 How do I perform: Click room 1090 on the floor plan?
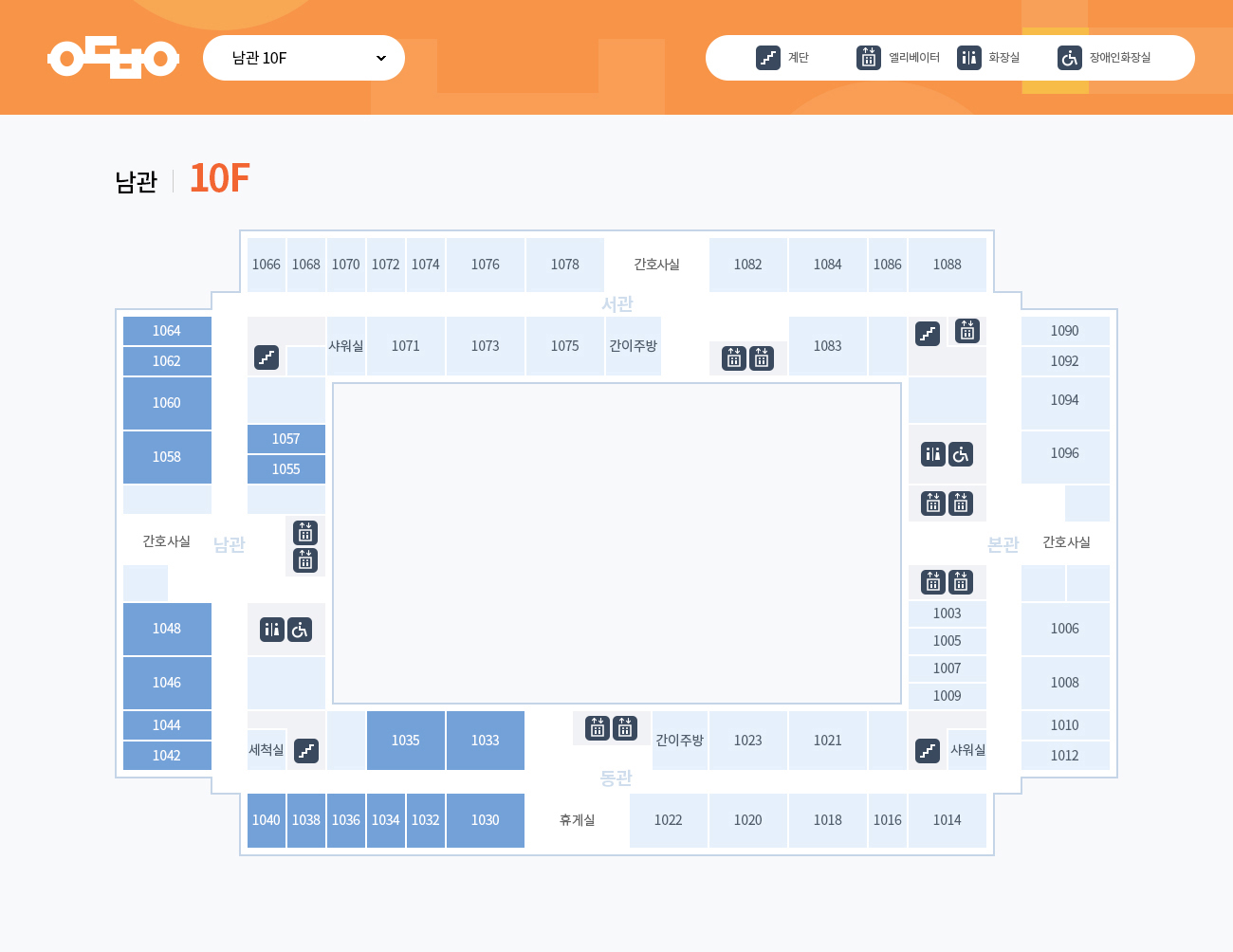(1065, 331)
